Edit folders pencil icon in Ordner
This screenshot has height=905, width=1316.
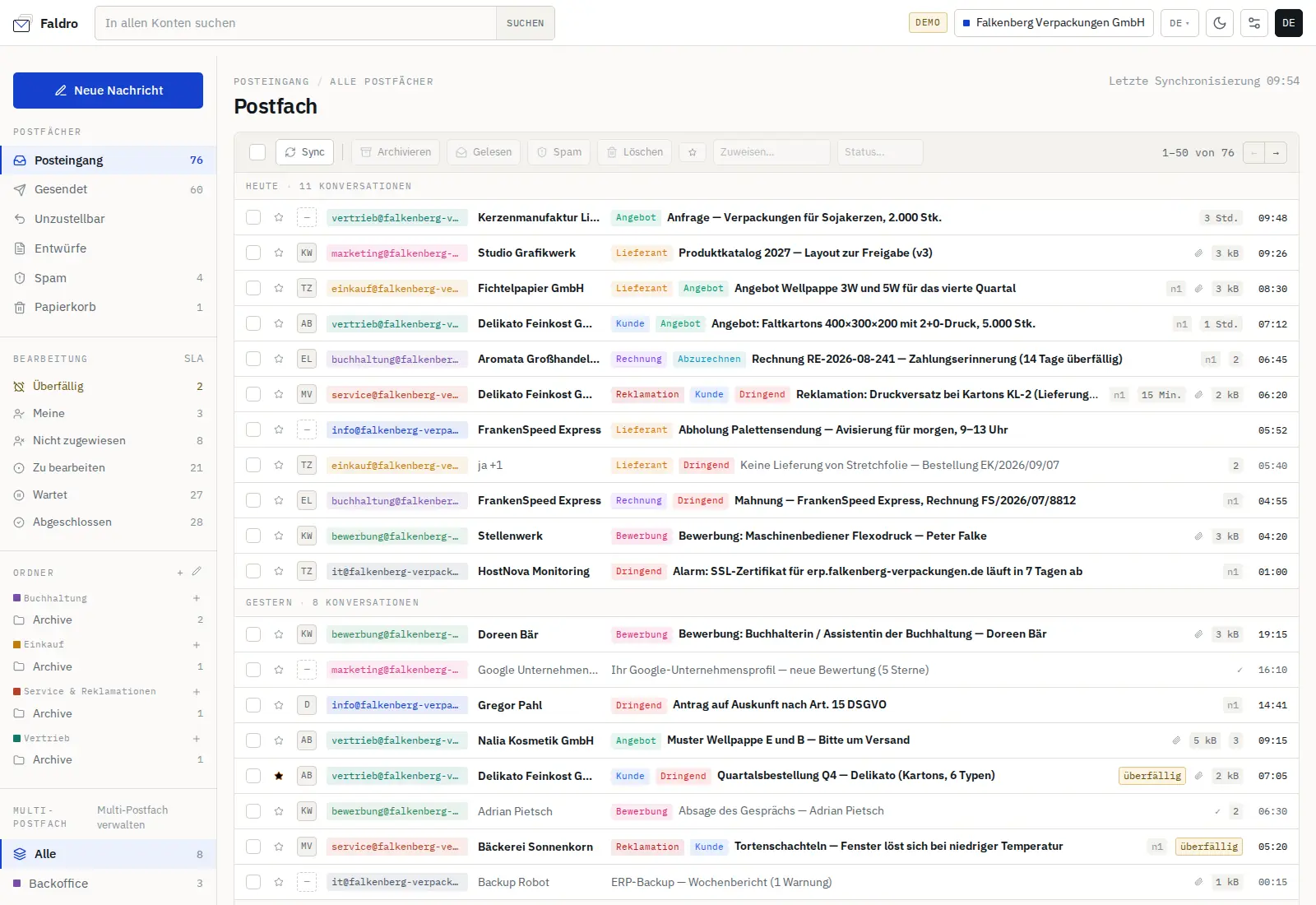[x=197, y=572]
